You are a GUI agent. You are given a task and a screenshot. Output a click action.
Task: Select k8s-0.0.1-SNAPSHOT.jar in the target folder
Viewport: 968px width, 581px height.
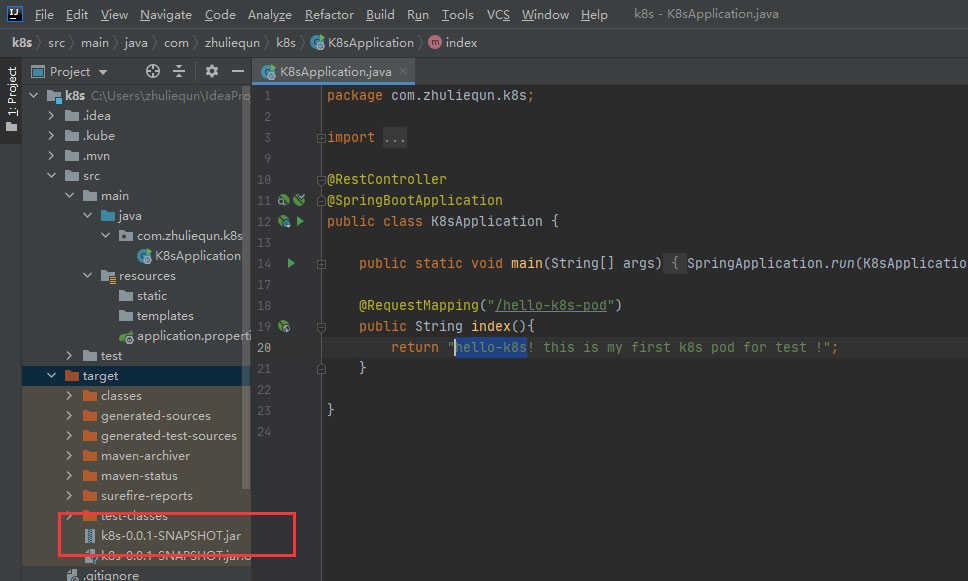pyautogui.click(x=170, y=536)
